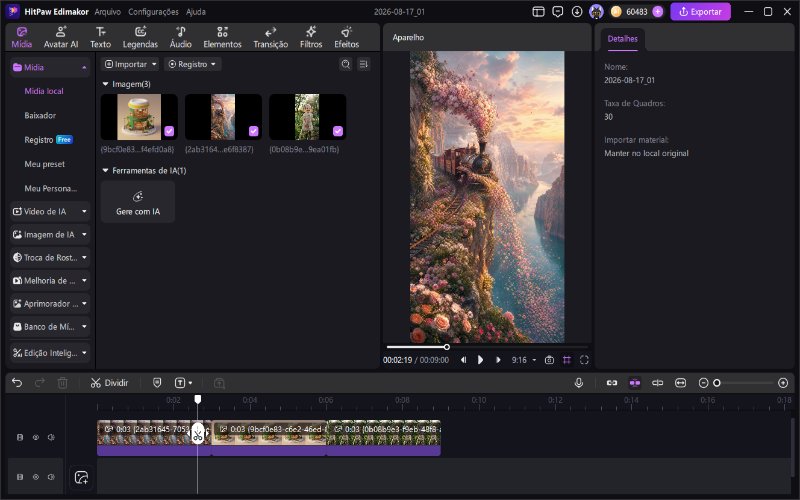Click the redo arrow icon

coord(39,383)
